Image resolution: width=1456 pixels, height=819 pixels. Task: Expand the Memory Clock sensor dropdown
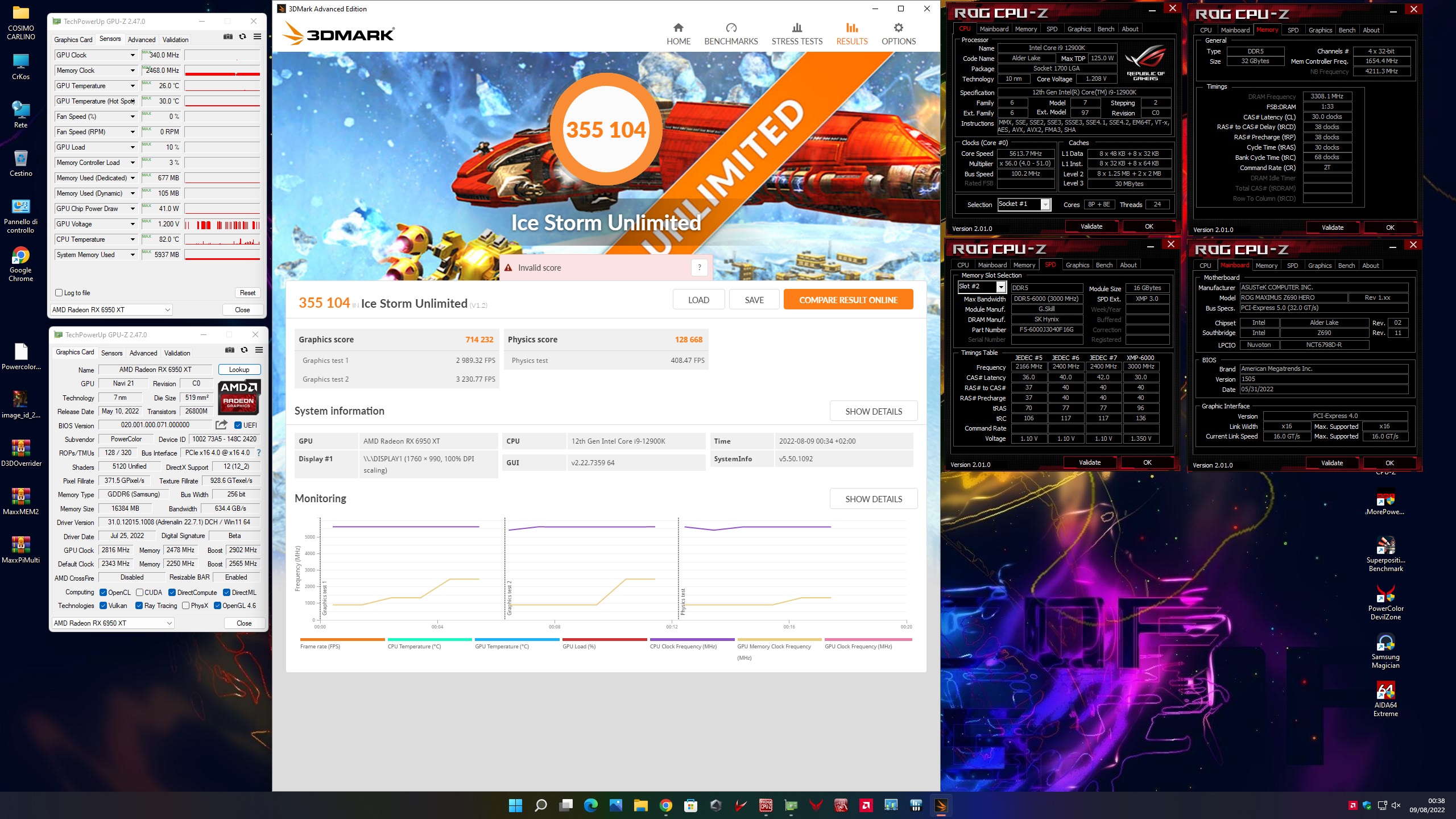(x=133, y=71)
